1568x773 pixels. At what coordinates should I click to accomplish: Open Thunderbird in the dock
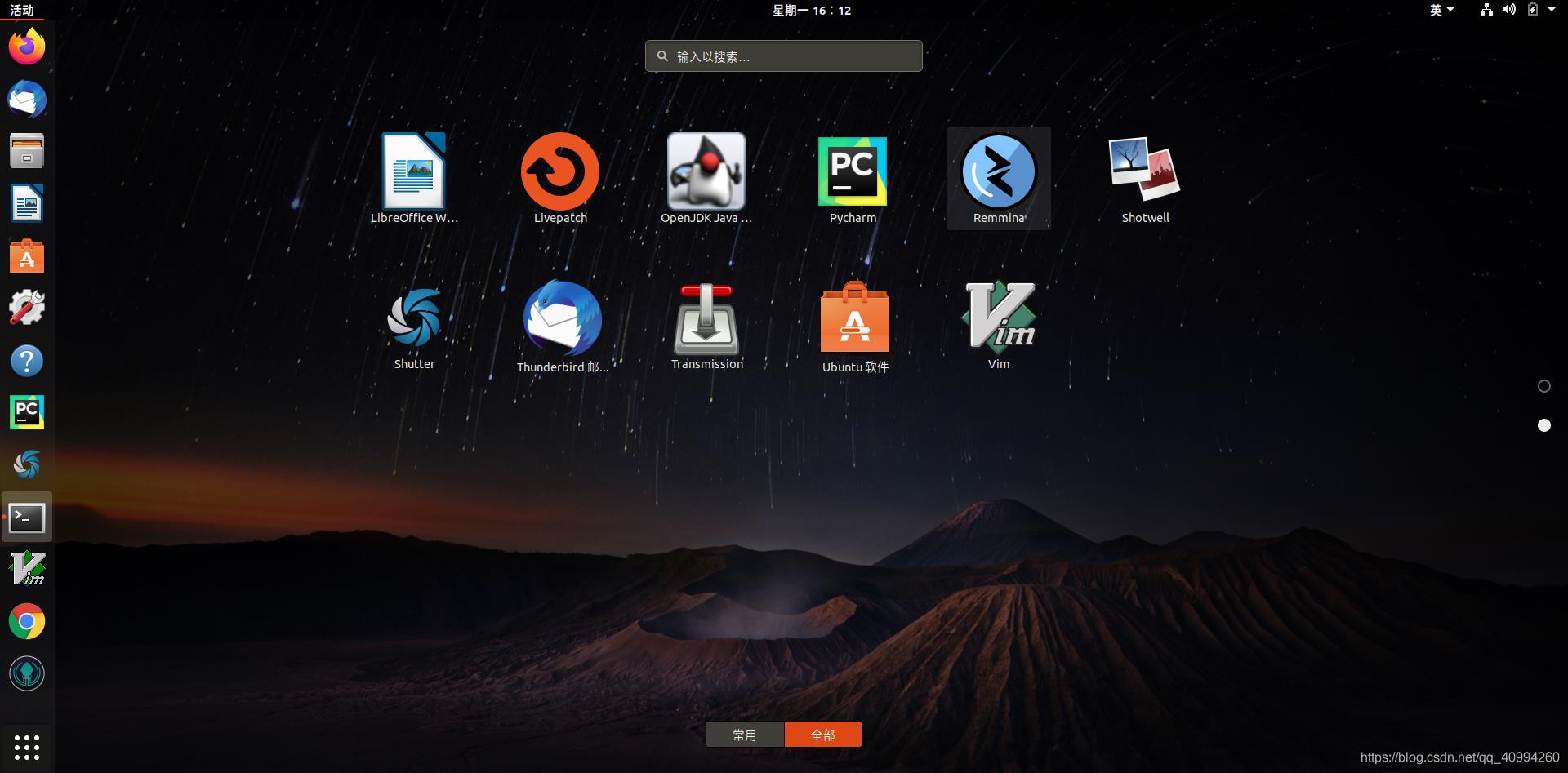(x=27, y=100)
